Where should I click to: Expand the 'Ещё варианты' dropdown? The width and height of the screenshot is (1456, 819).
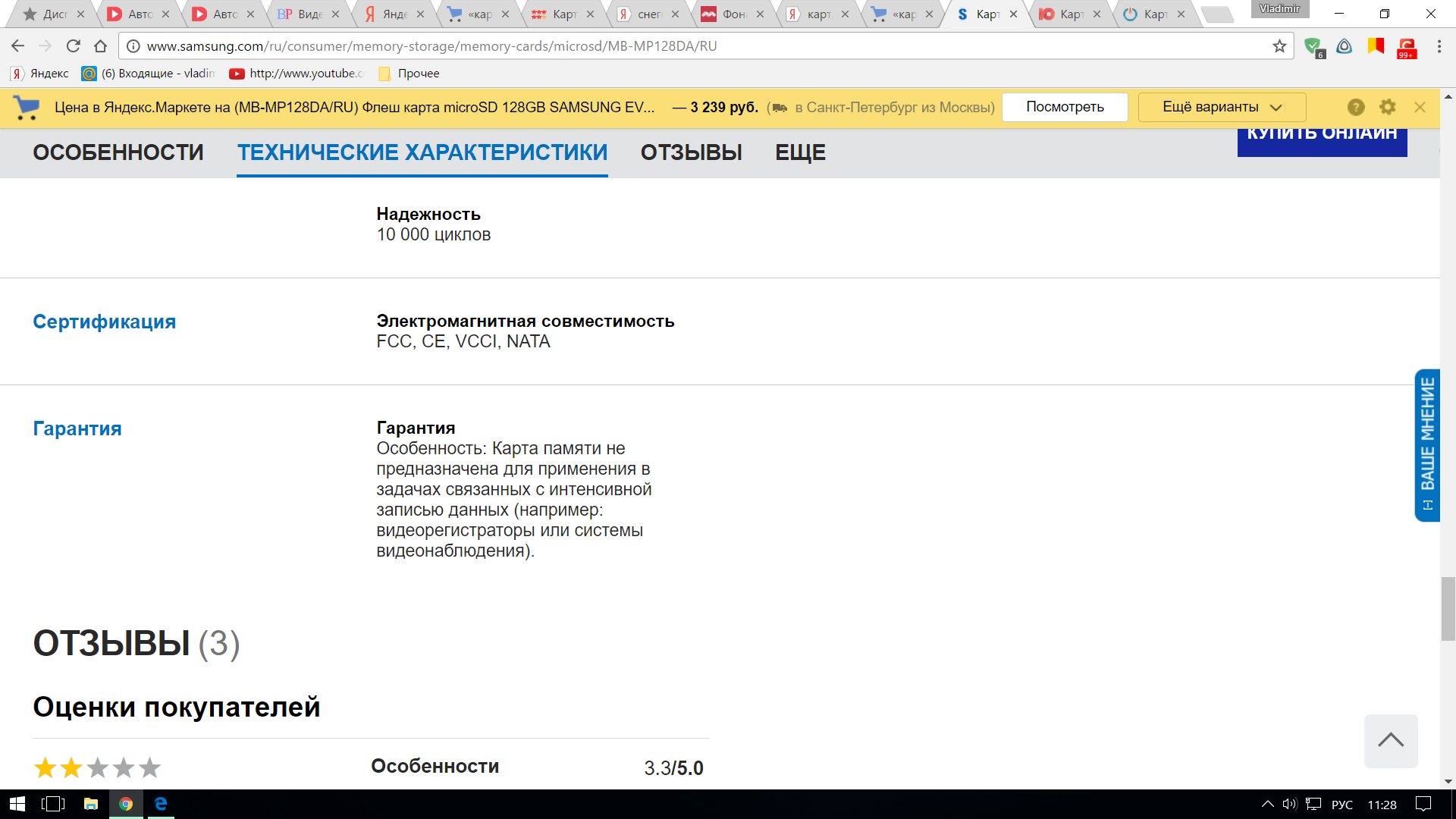pyautogui.click(x=1222, y=107)
